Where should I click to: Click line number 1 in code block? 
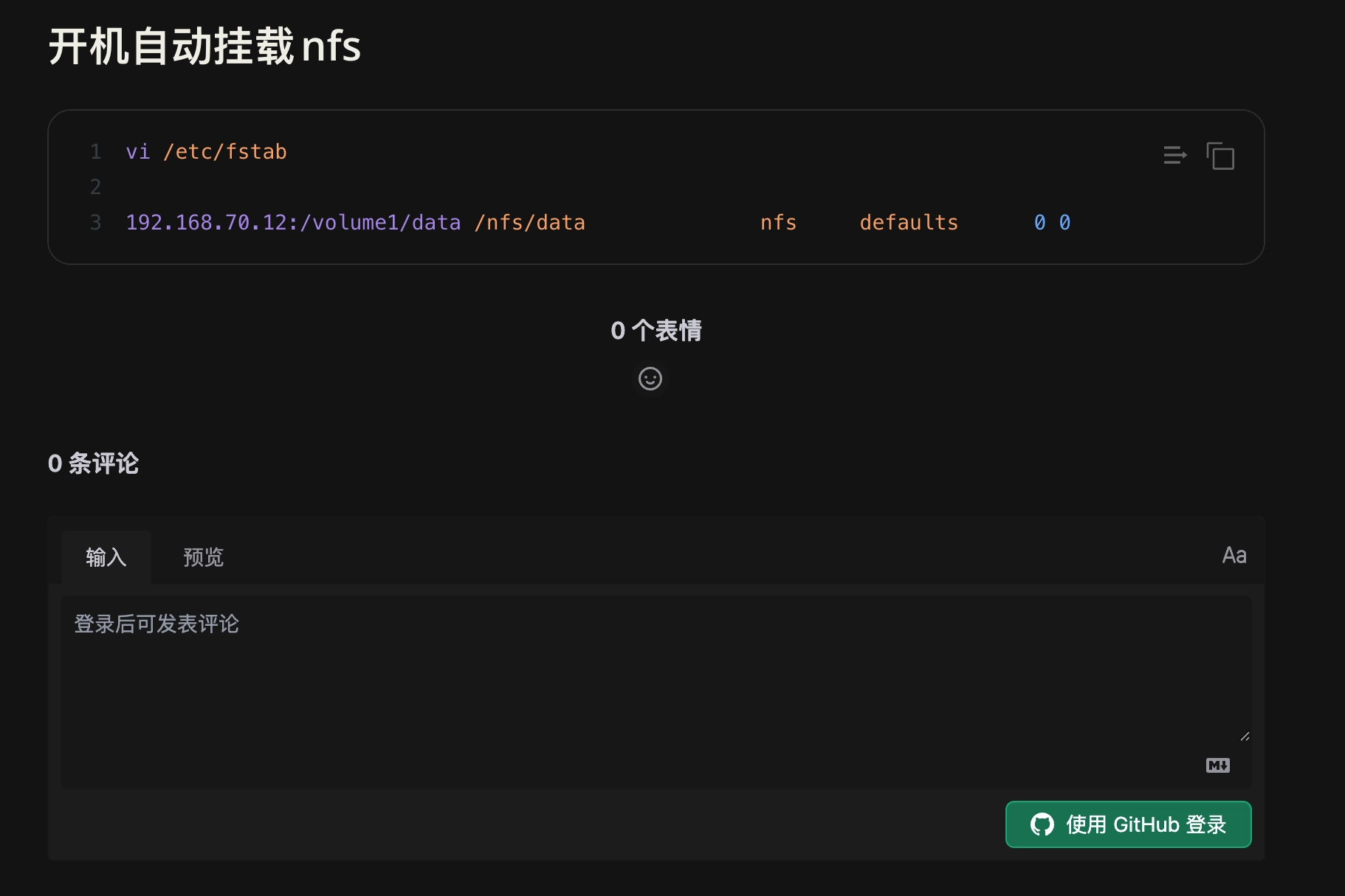95,152
